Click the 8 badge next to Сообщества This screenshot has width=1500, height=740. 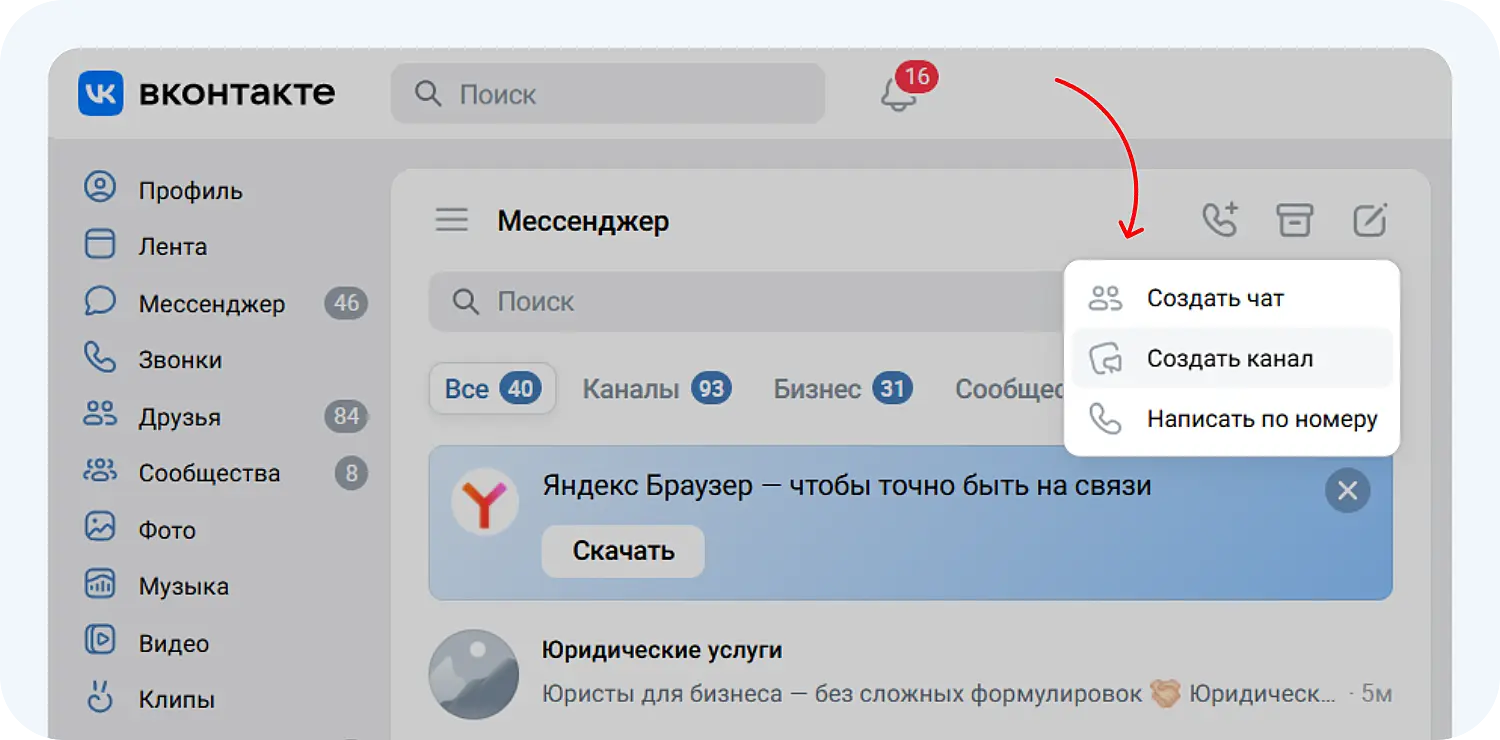pos(351,473)
